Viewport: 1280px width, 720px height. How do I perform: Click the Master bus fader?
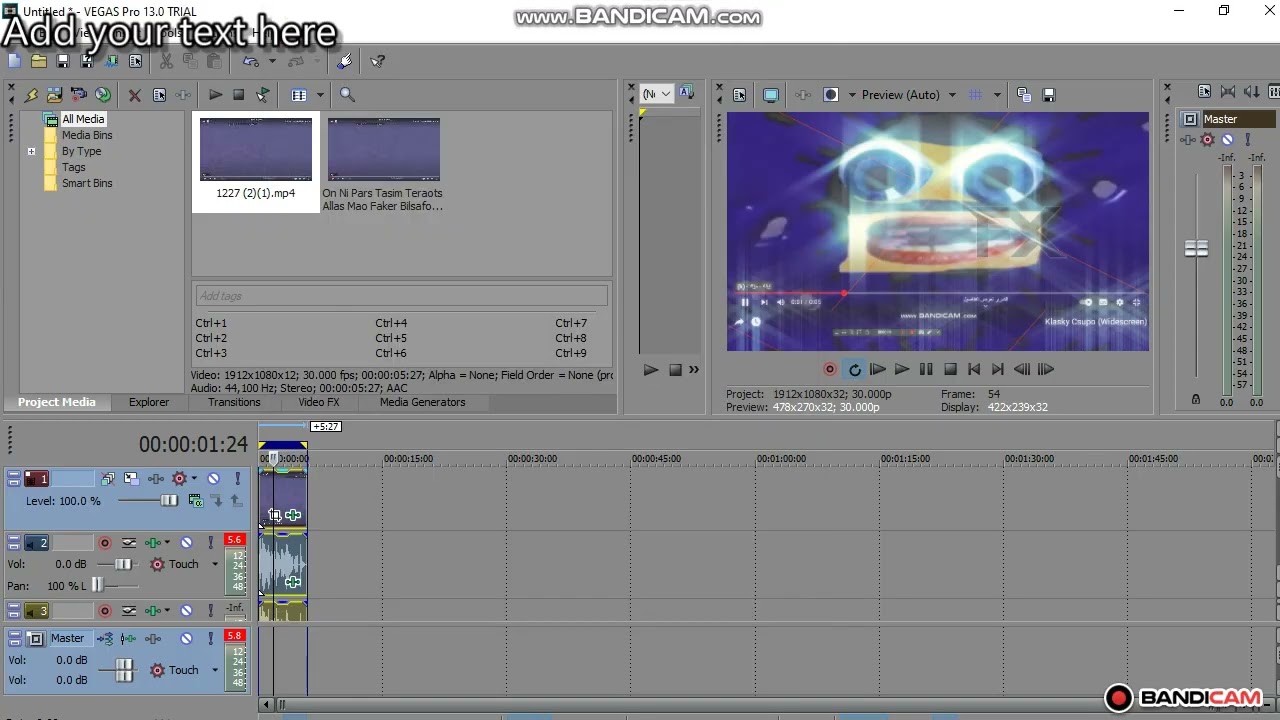pos(1196,248)
